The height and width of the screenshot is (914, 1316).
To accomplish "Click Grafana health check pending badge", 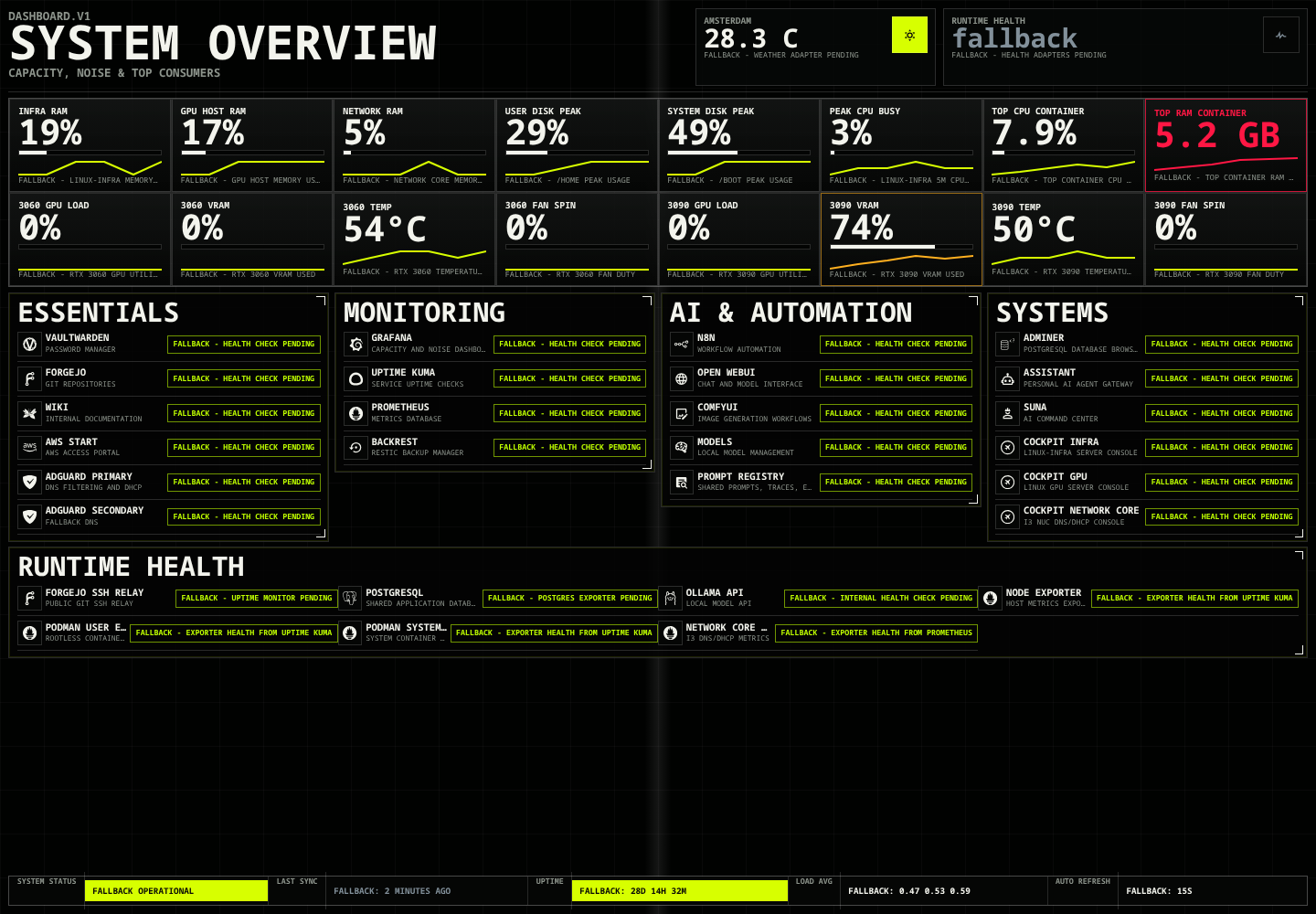I will 570,344.
